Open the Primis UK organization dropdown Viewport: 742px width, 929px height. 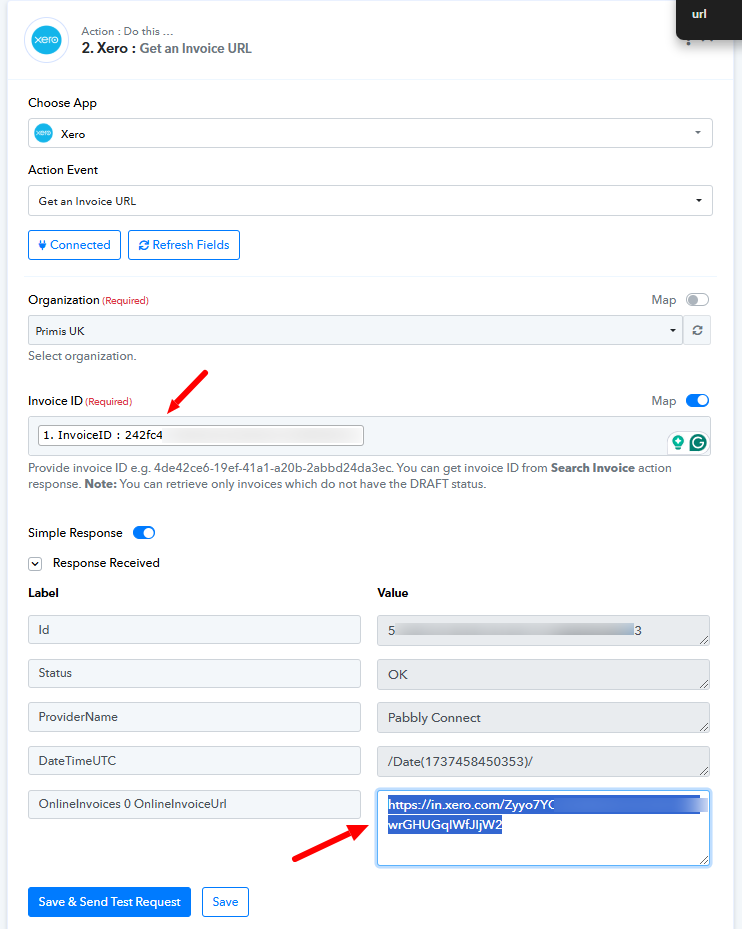(355, 330)
